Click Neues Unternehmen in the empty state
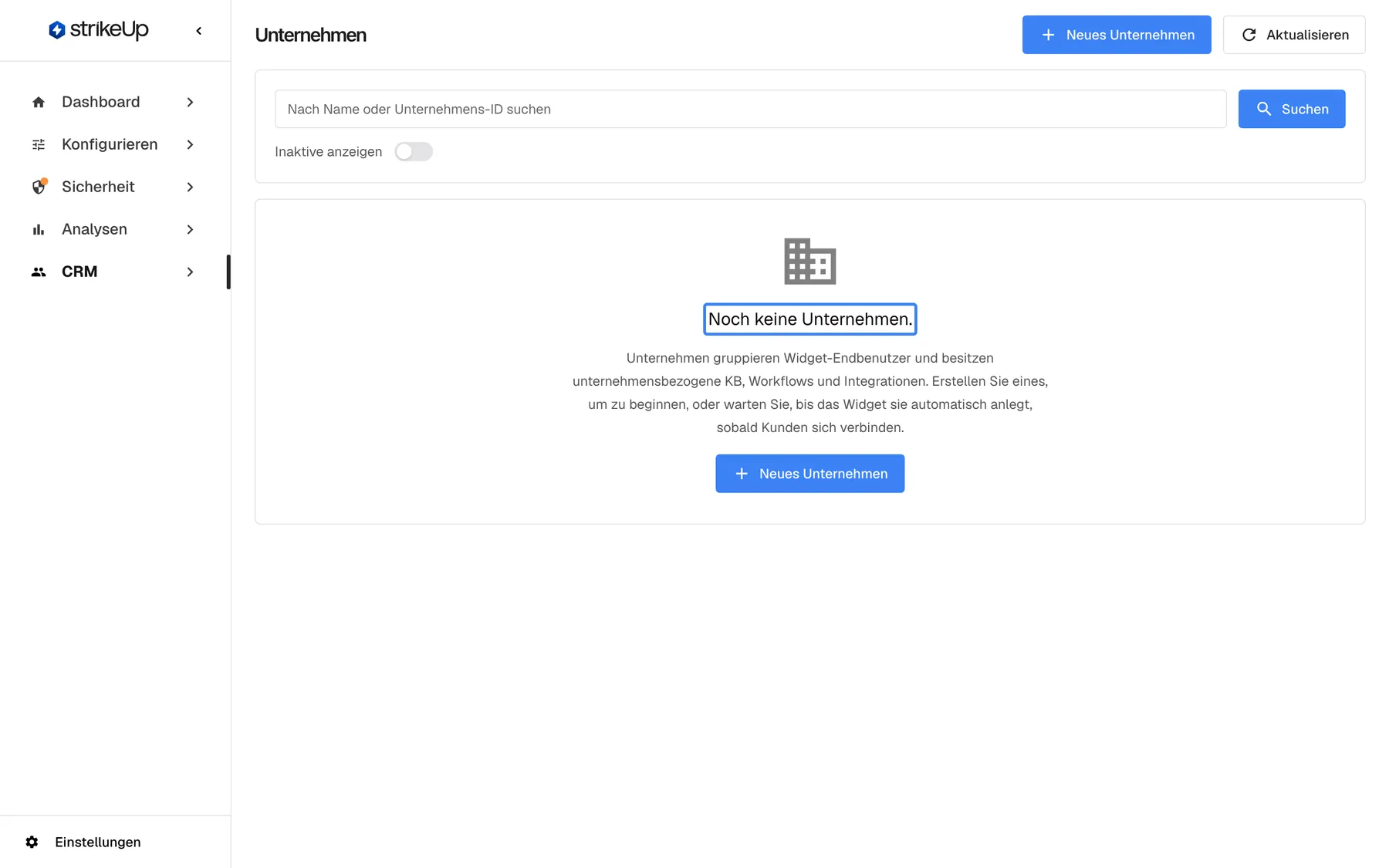Image resolution: width=1389 pixels, height=868 pixels. tap(809, 474)
